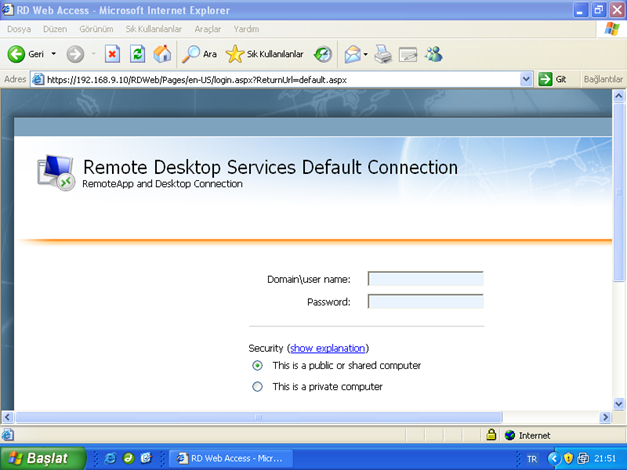Viewport: 627px width, 470px height.
Task: Expand hidden tray icons chevron
Action: tap(553, 458)
